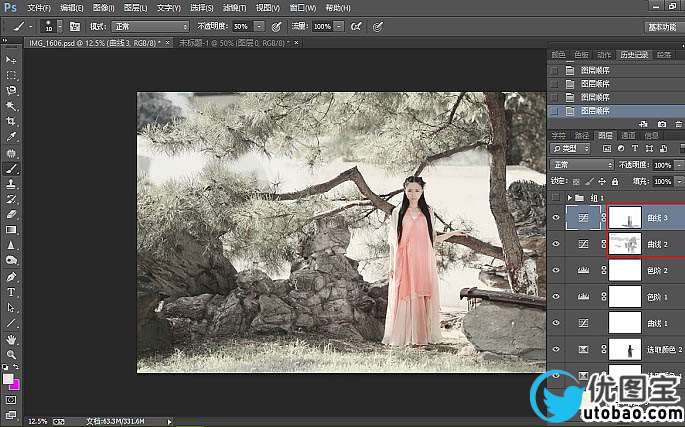Select the Move tool
Viewport: 685px width, 427px height.
[x=11, y=59]
